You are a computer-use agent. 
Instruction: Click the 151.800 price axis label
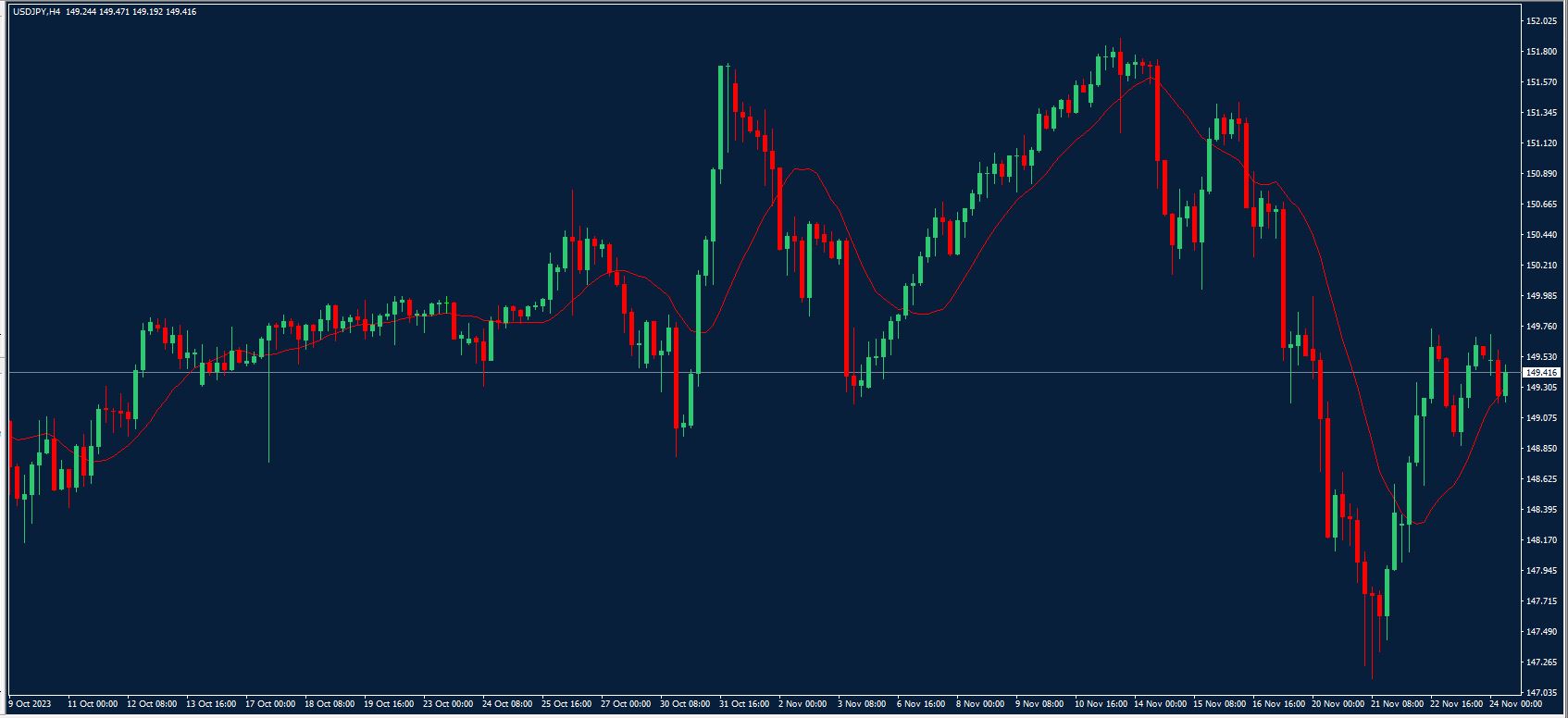(x=1540, y=52)
